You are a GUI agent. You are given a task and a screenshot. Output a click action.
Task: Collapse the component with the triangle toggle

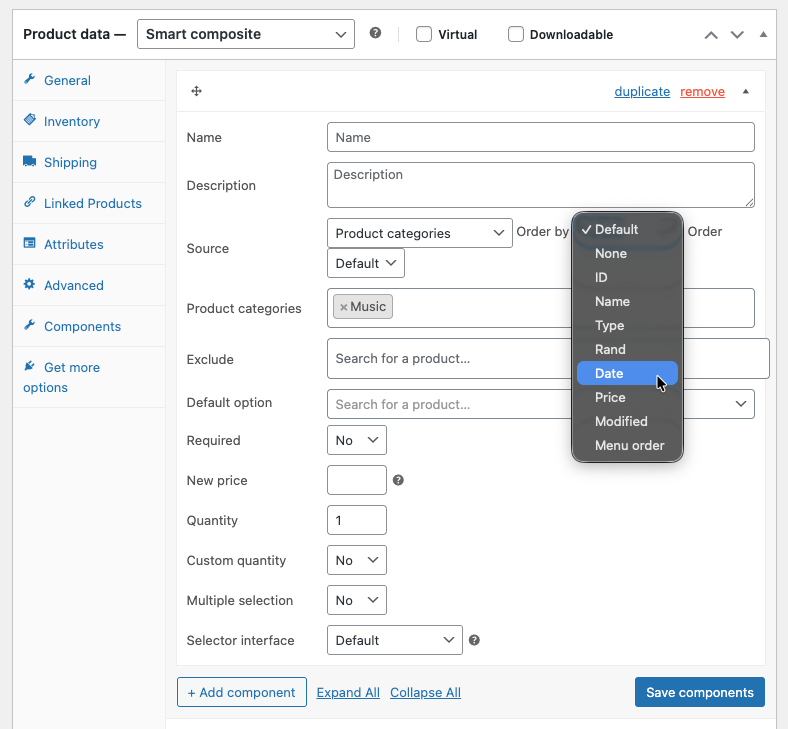(x=745, y=91)
